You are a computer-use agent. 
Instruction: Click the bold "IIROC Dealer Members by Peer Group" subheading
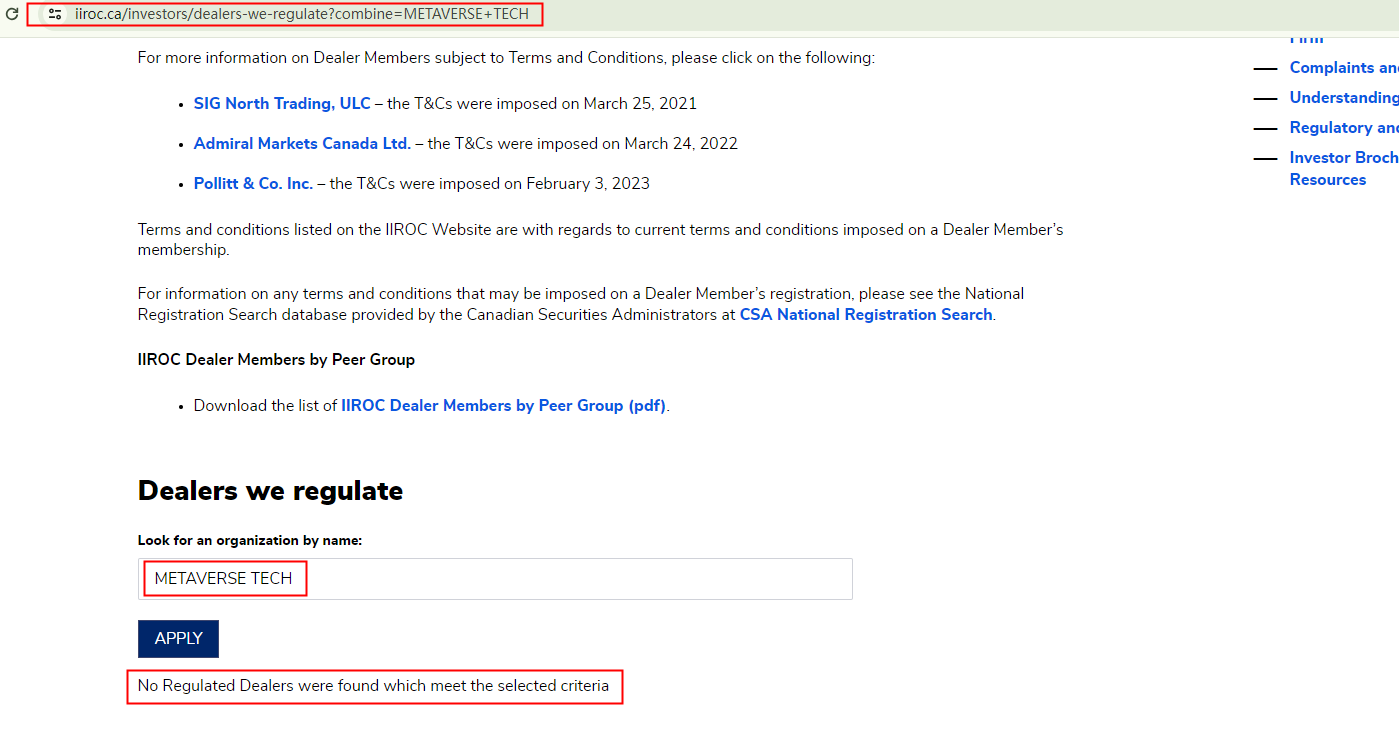tap(276, 360)
